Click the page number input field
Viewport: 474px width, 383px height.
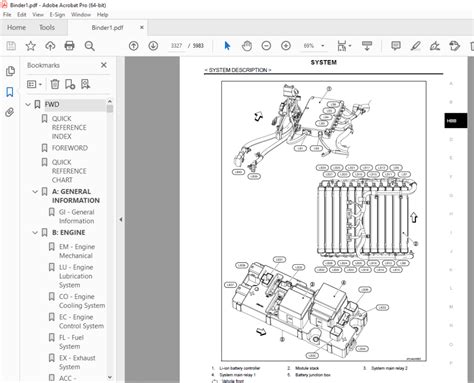coord(177,46)
